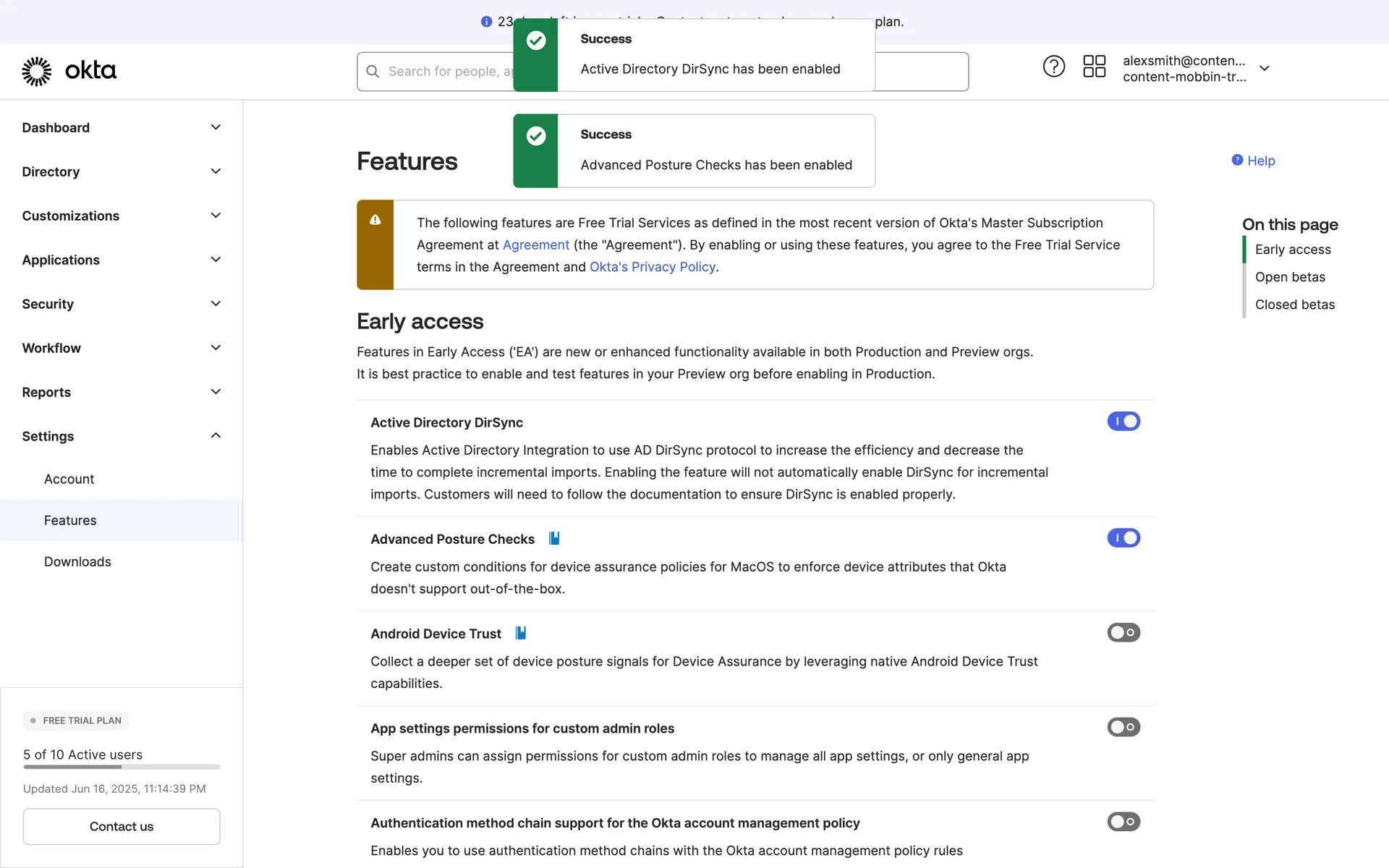The width and height of the screenshot is (1389, 868).
Task: Click the Advanced Posture Checks documentation icon
Action: point(554,538)
